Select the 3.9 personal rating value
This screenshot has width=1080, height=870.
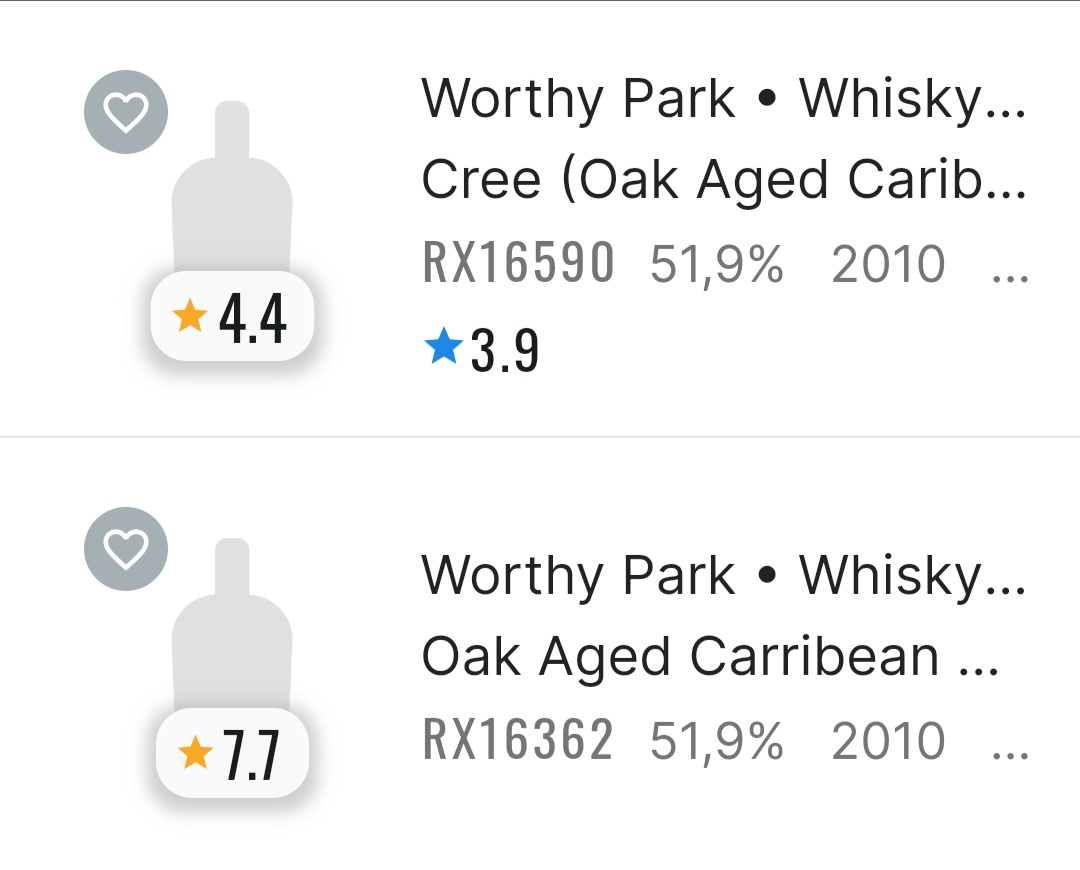[504, 350]
